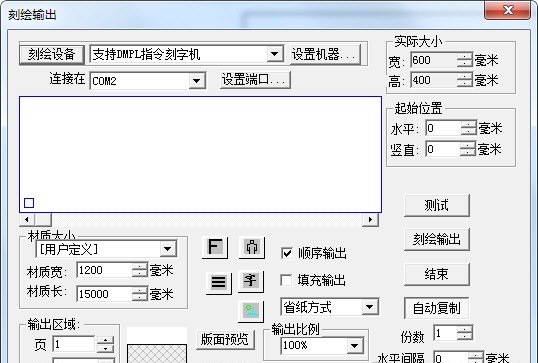Viewport: 538px width, 363px height.
Task: Click the teal picture icon button
Action: pos(251,311)
